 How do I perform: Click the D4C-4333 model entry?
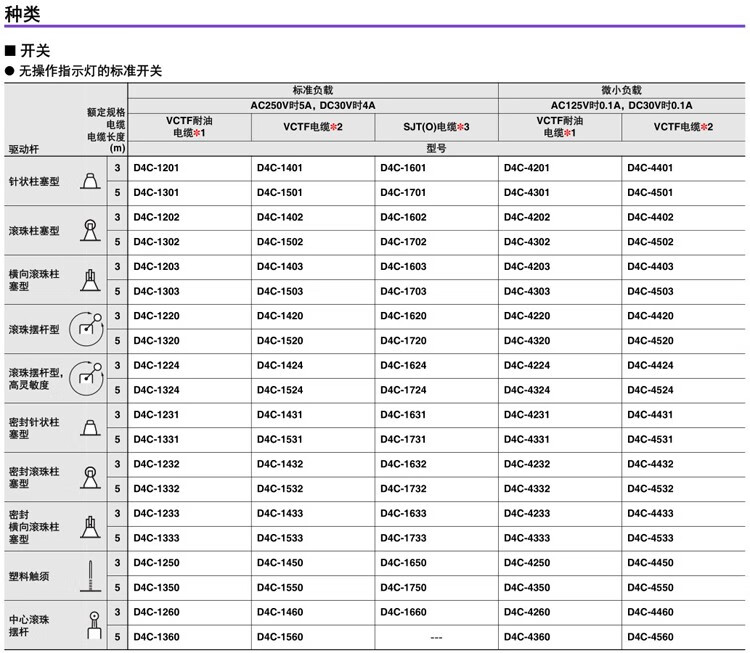tap(527, 538)
